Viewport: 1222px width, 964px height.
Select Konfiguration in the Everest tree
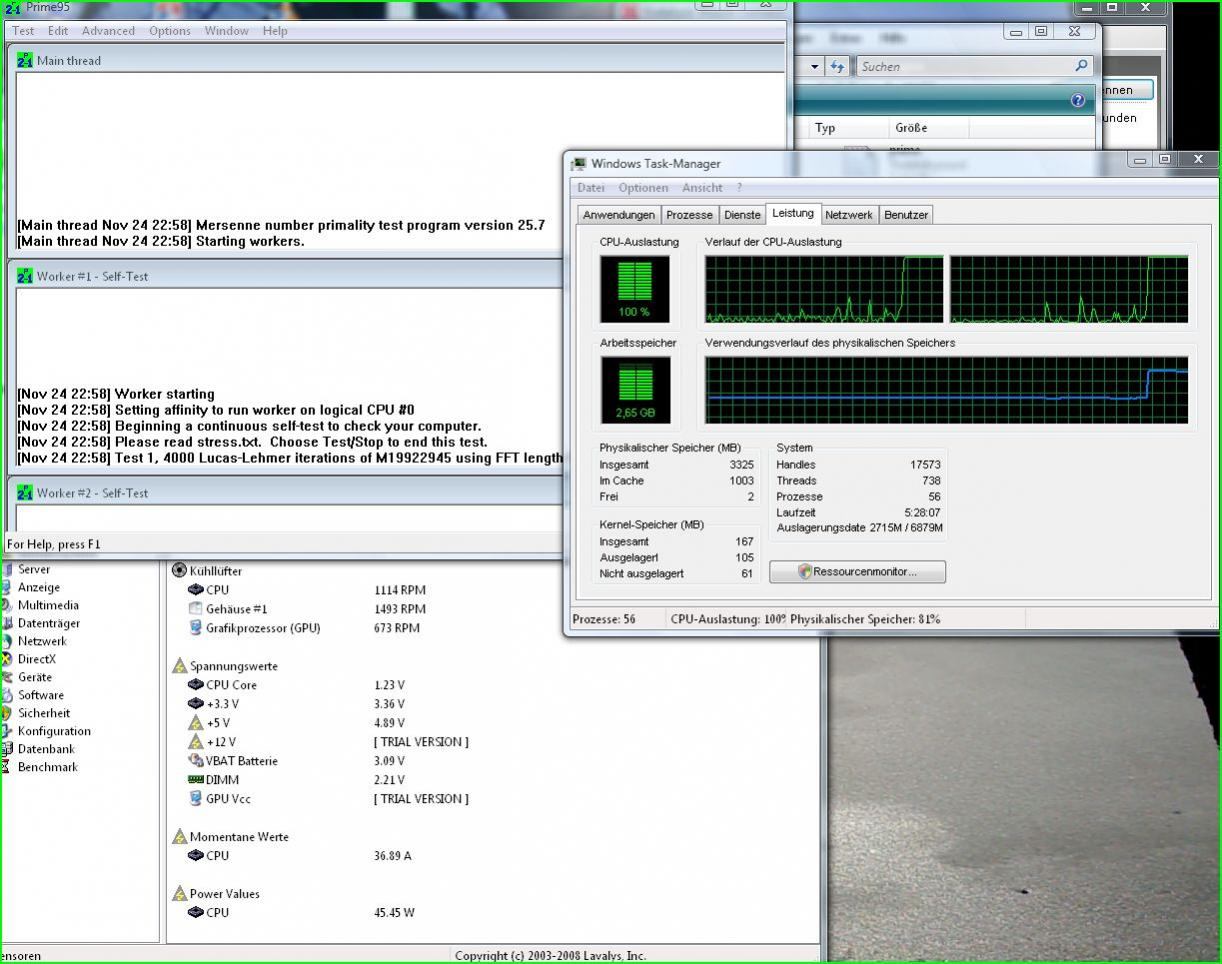(54, 731)
